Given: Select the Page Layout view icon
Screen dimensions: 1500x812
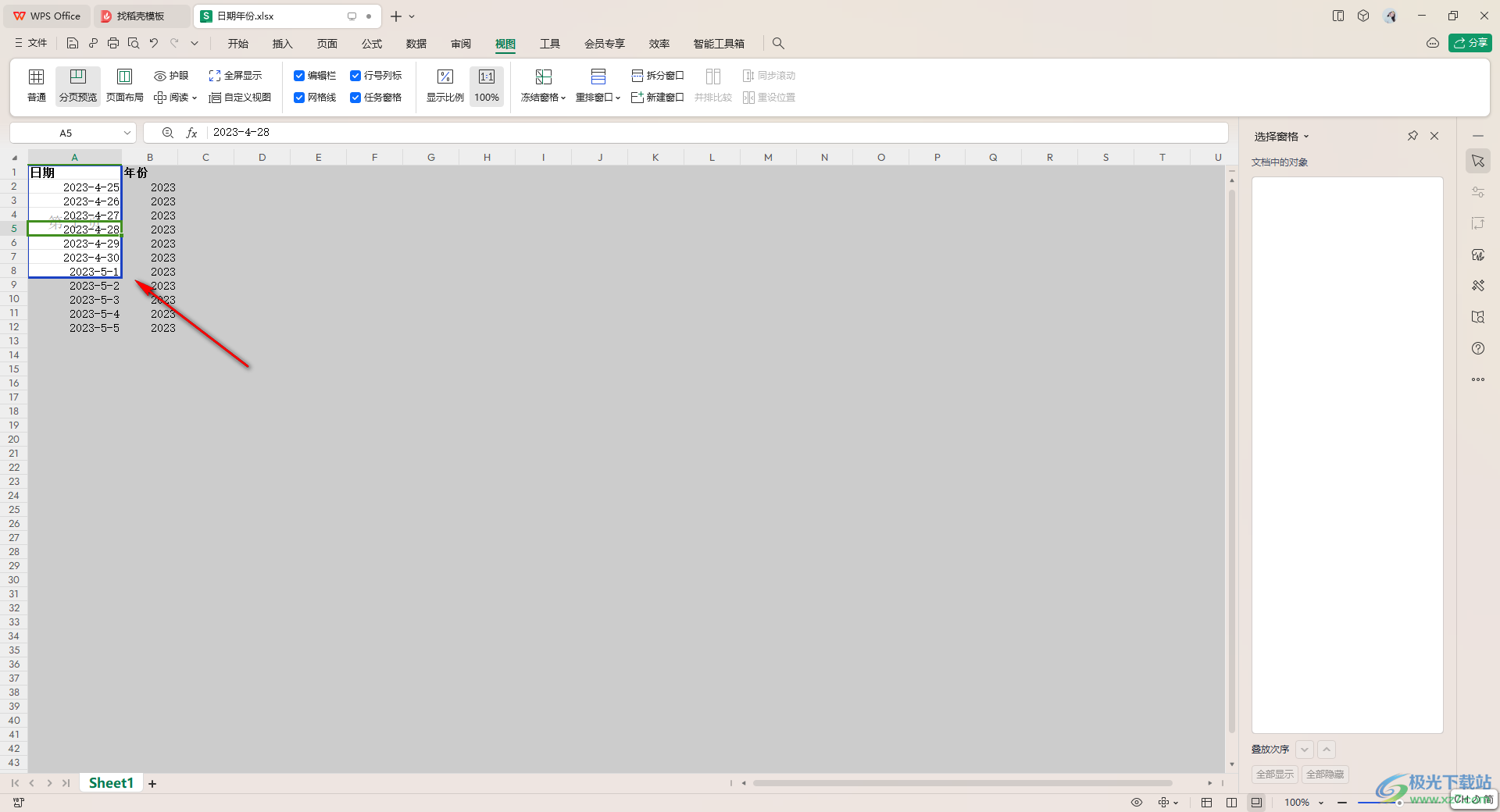Looking at the screenshot, I should [124, 85].
